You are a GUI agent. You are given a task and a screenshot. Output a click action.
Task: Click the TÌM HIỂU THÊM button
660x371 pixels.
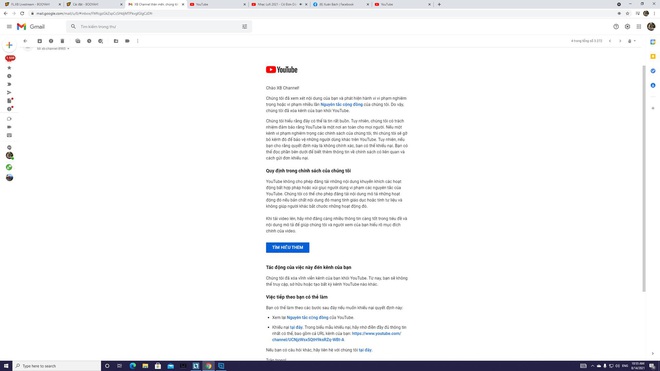coord(287,248)
